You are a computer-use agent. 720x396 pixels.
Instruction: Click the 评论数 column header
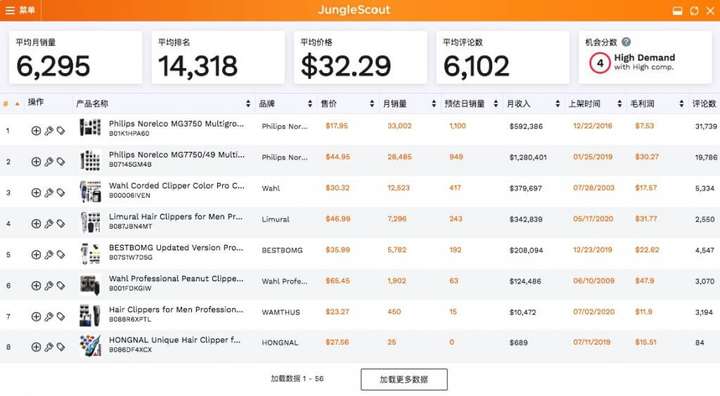coord(704,104)
